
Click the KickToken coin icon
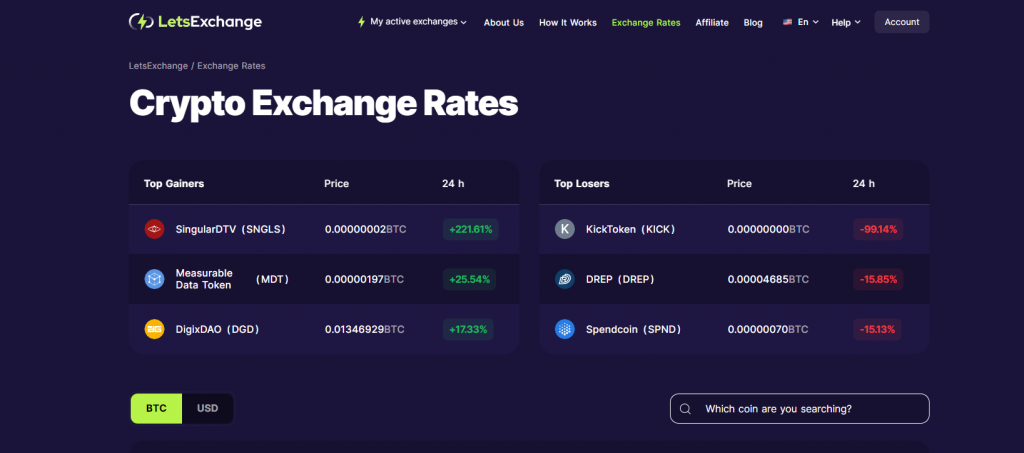pyautogui.click(x=565, y=229)
